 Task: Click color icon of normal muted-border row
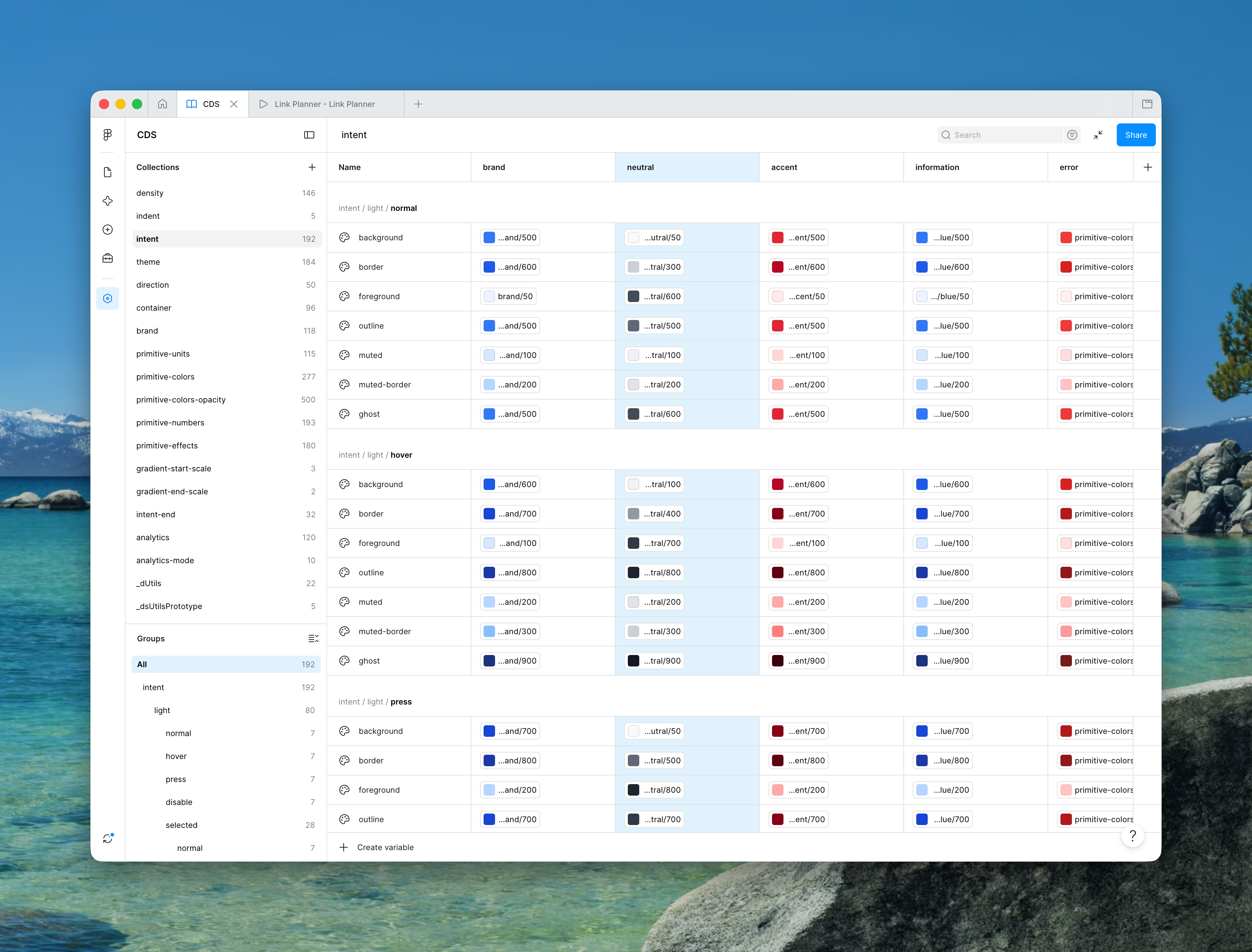coord(344,385)
